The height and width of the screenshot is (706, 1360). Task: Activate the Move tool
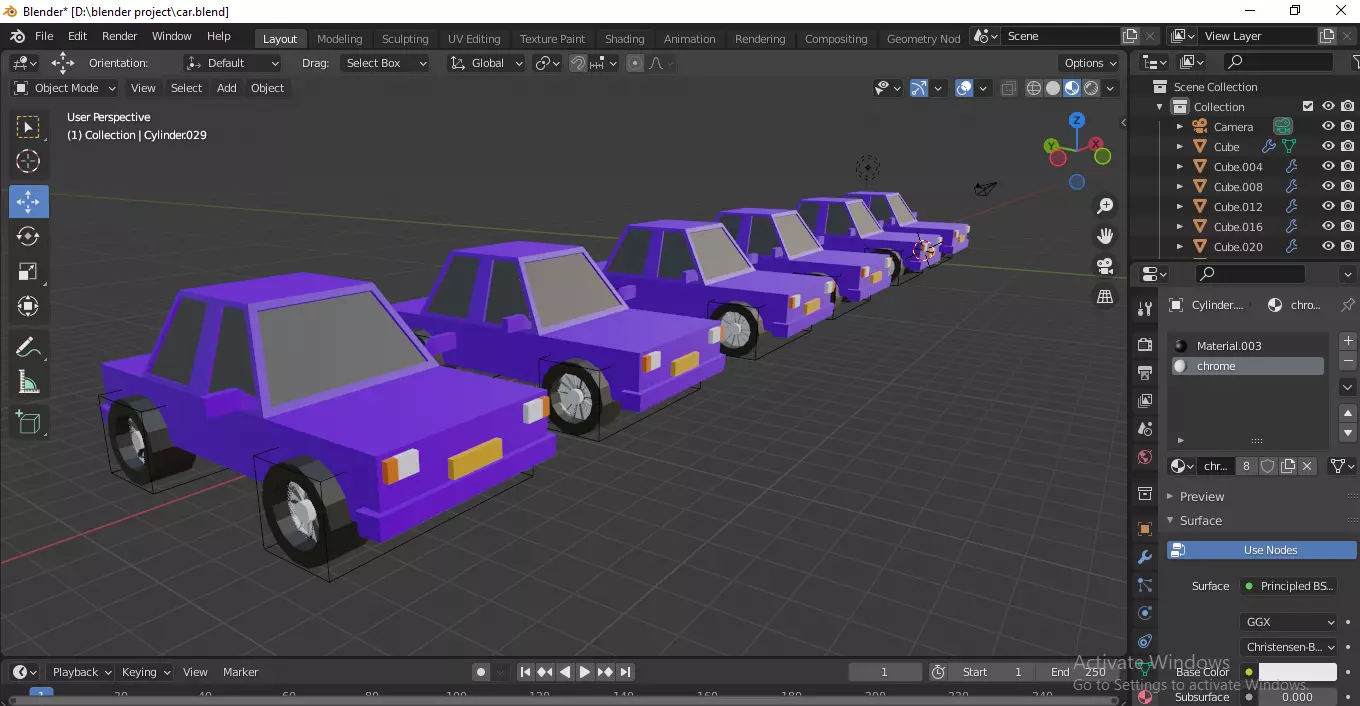[28, 201]
